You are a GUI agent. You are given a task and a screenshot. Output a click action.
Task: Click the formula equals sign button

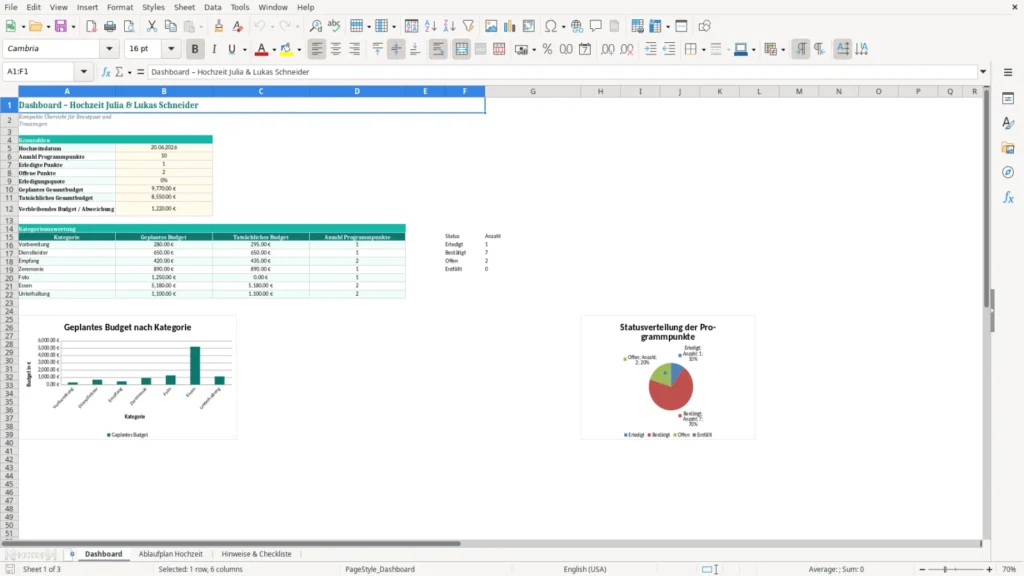(x=140, y=72)
